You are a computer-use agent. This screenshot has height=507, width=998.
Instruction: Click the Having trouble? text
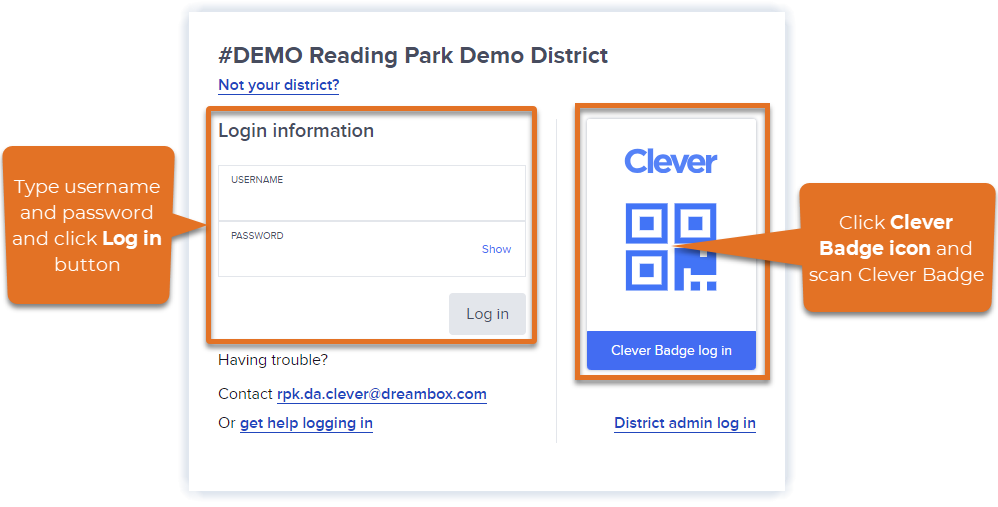[x=273, y=360]
